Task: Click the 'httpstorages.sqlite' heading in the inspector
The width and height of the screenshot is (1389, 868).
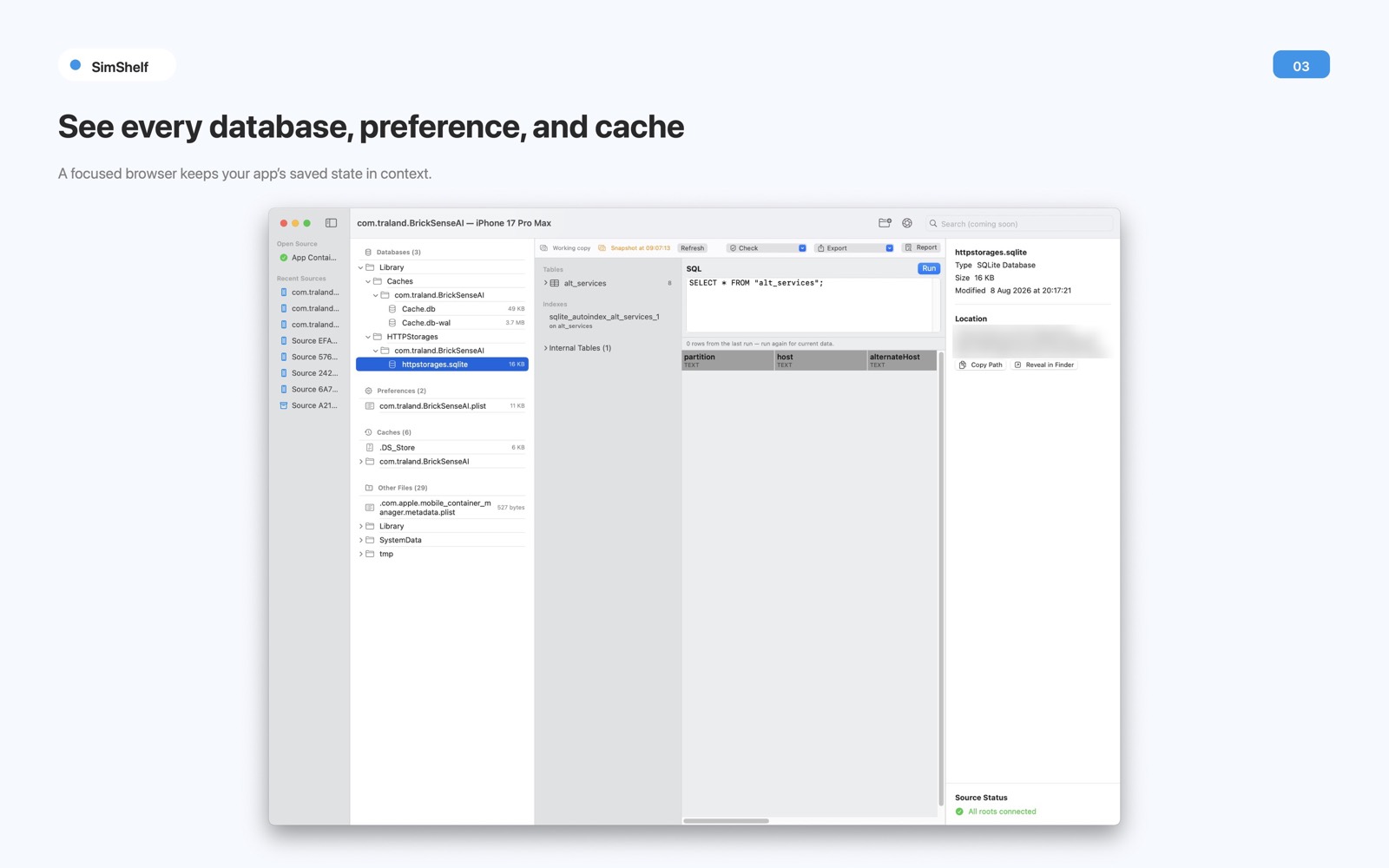Action: [x=991, y=253]
